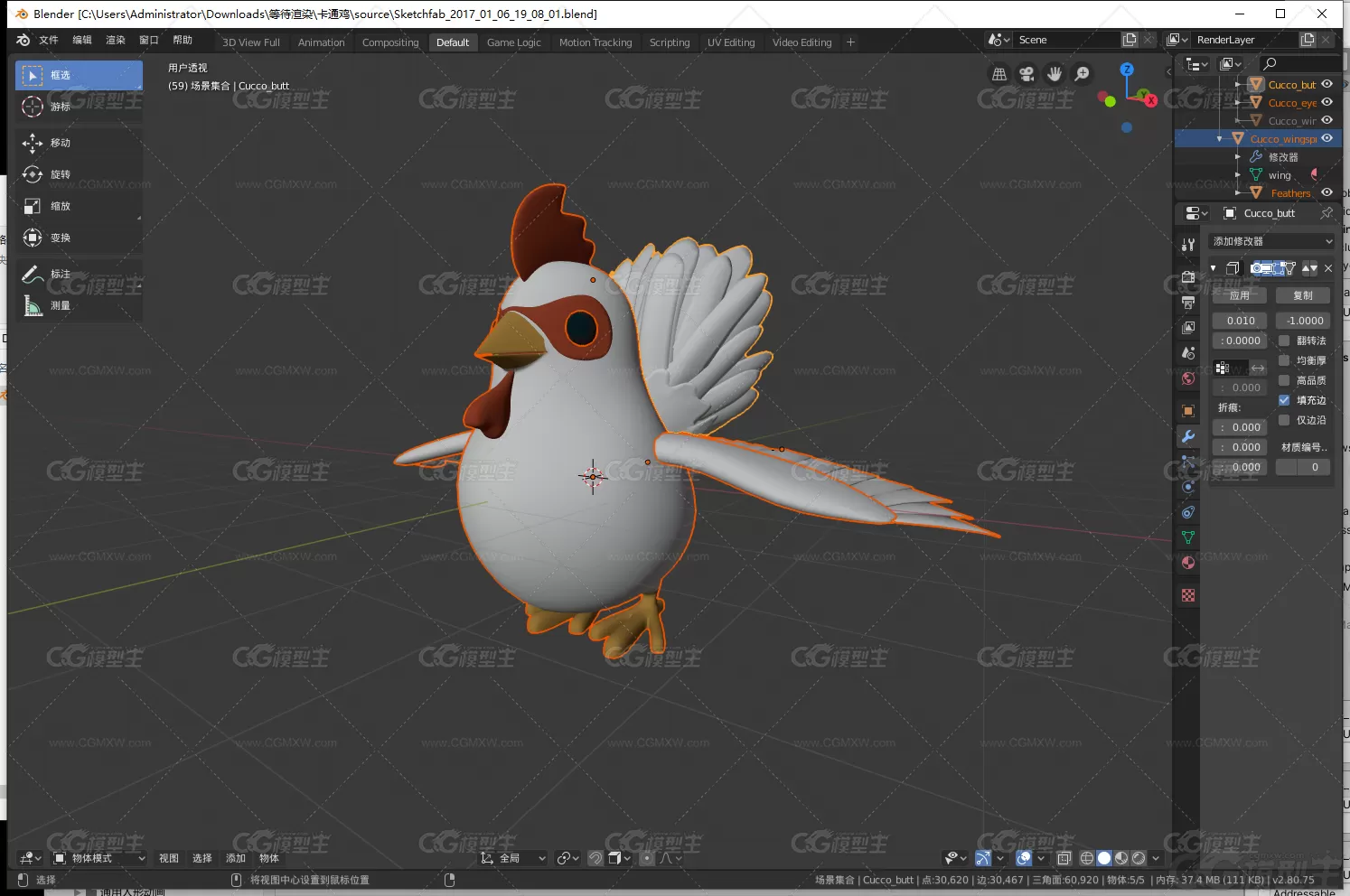
Task: Select the 变换 transform tool
Action: 79,238
